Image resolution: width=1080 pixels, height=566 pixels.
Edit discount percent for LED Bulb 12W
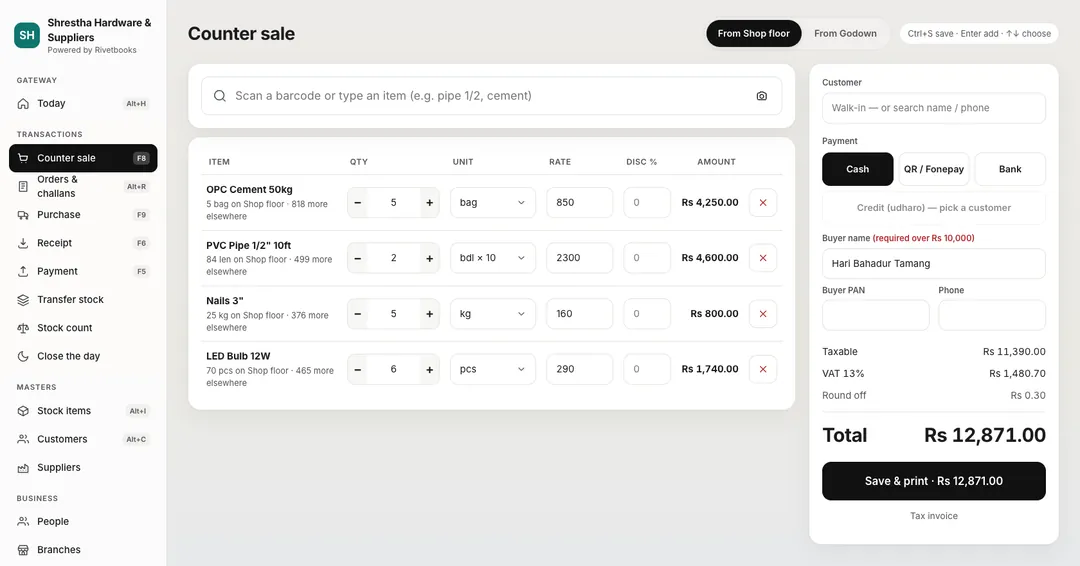click(647, 369)
